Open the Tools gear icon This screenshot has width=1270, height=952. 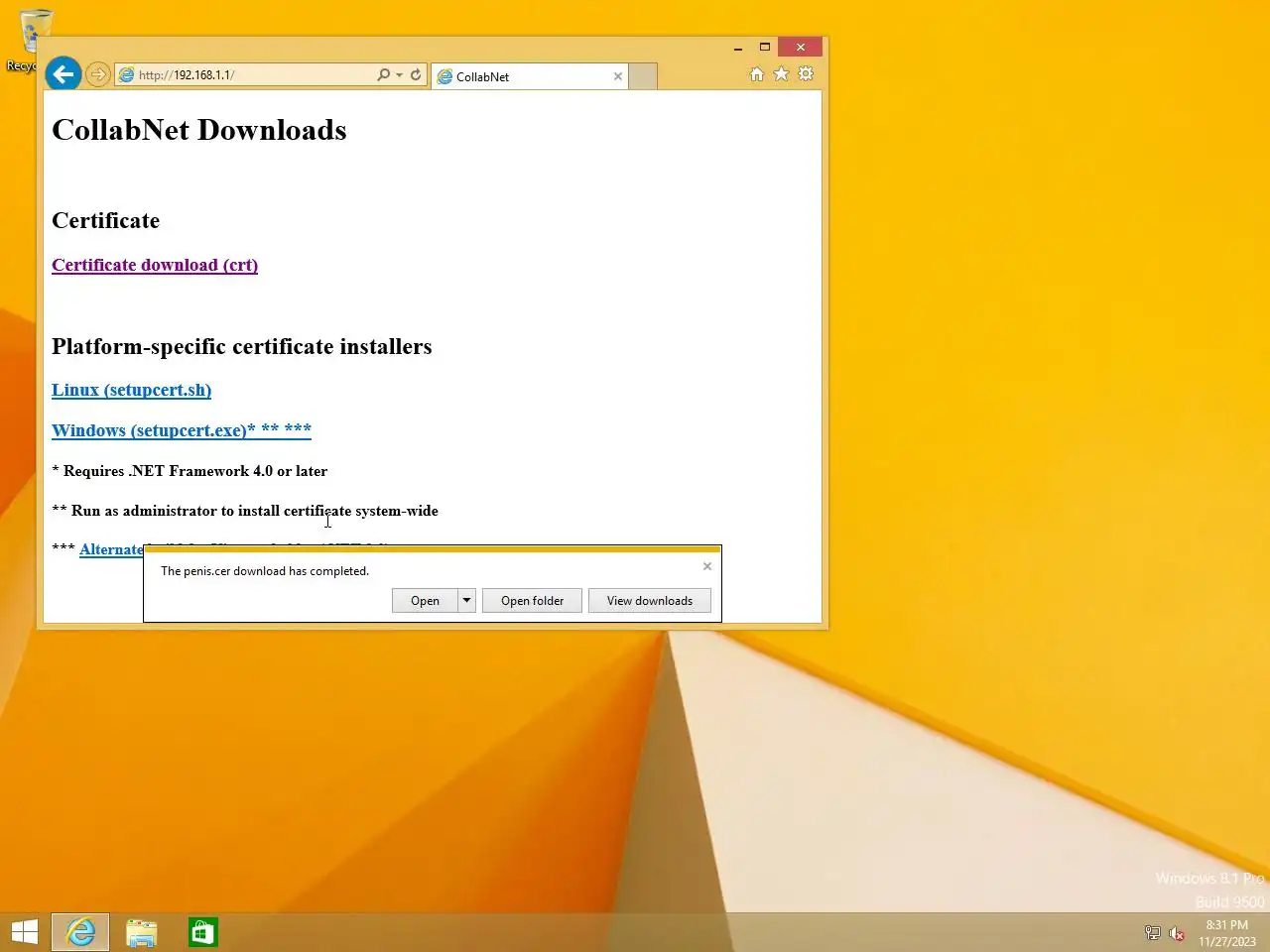pos(806,74)
